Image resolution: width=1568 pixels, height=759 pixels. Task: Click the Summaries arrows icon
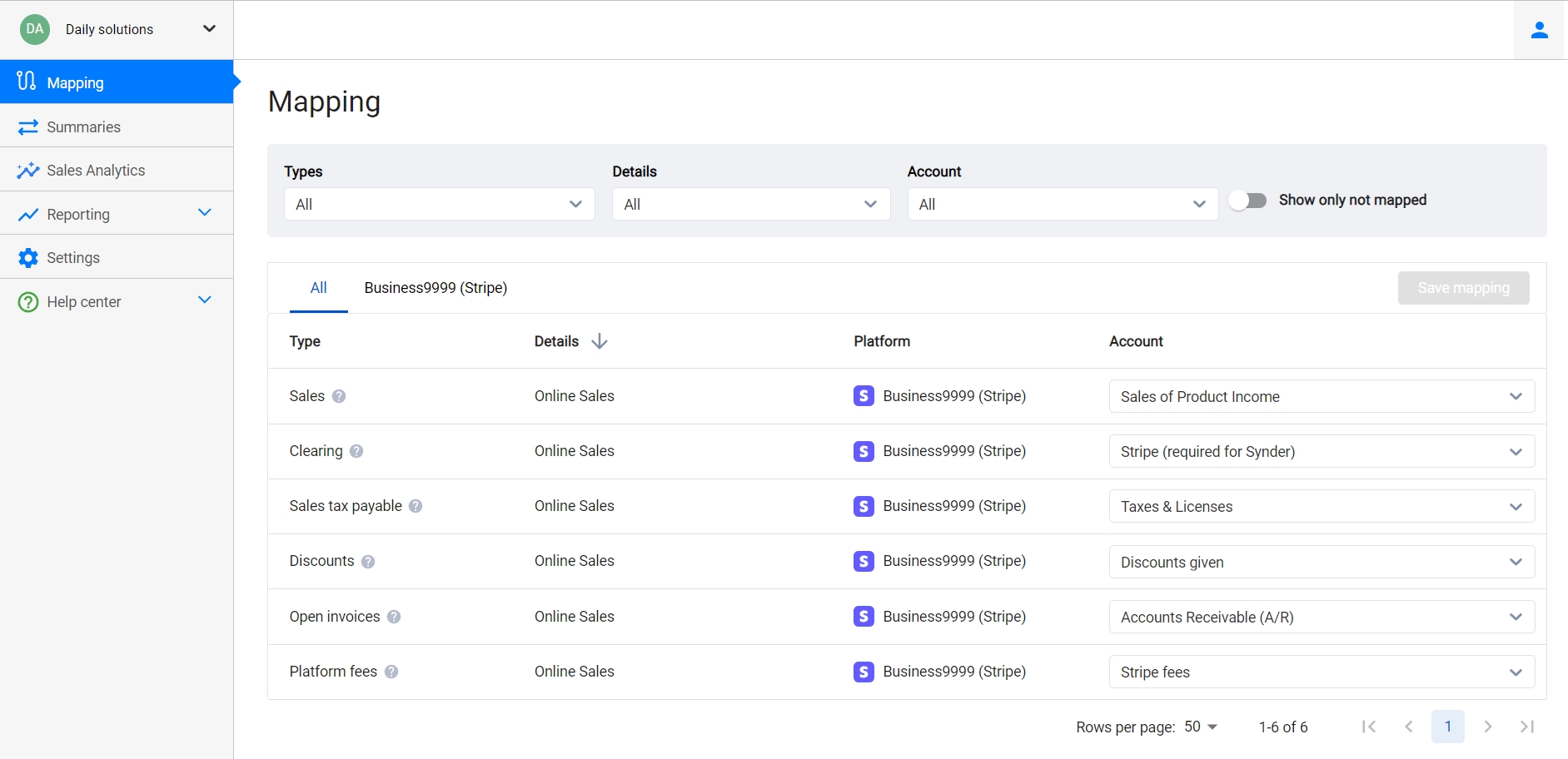point(27,127)
